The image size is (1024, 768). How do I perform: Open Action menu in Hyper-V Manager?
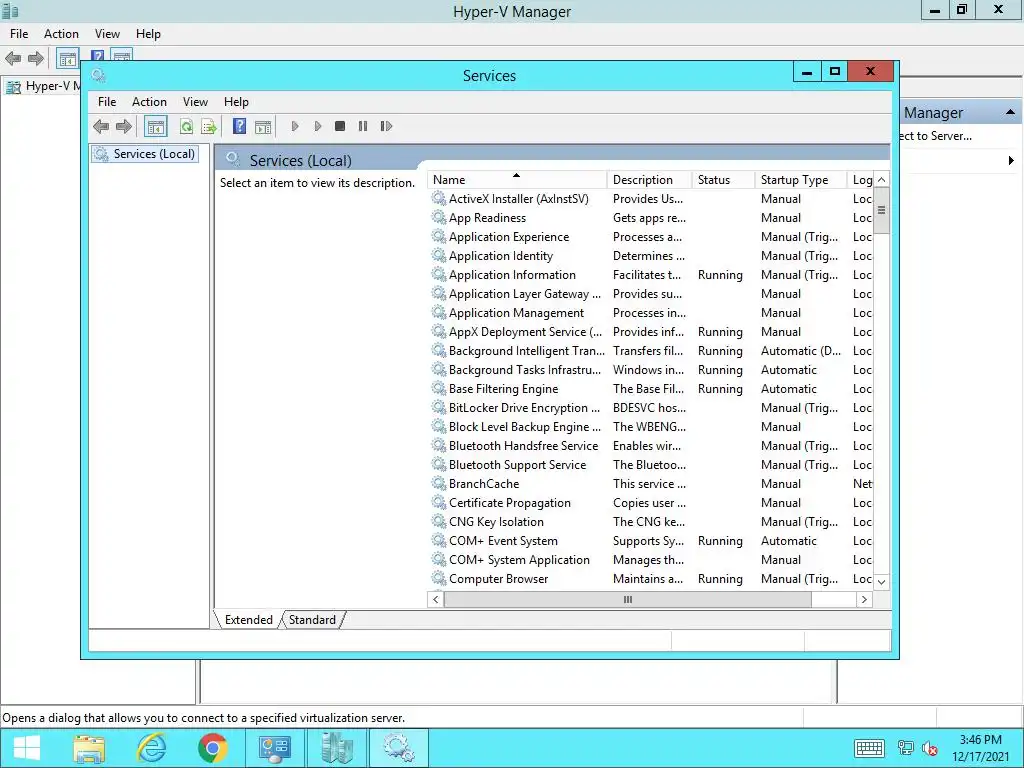pyautogui.click(x=61, y=34)
